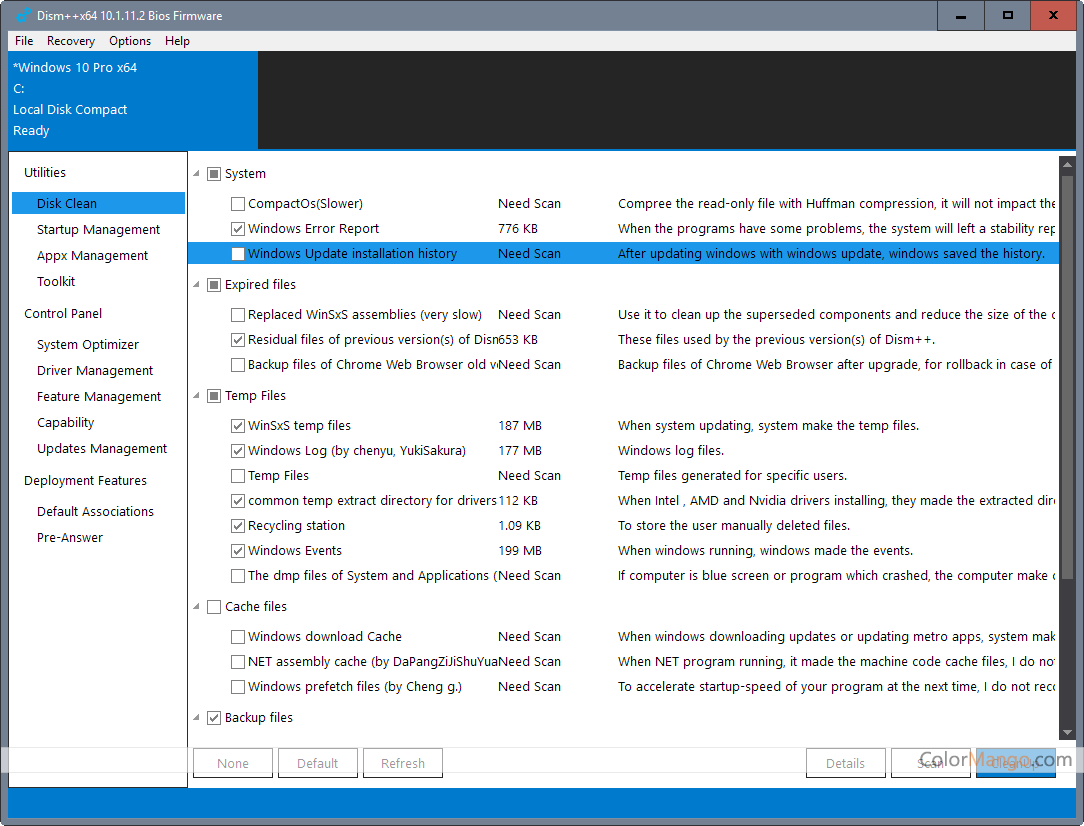Collapse the Expired files group
This screenshot has height=826, width=1084.
195,284
